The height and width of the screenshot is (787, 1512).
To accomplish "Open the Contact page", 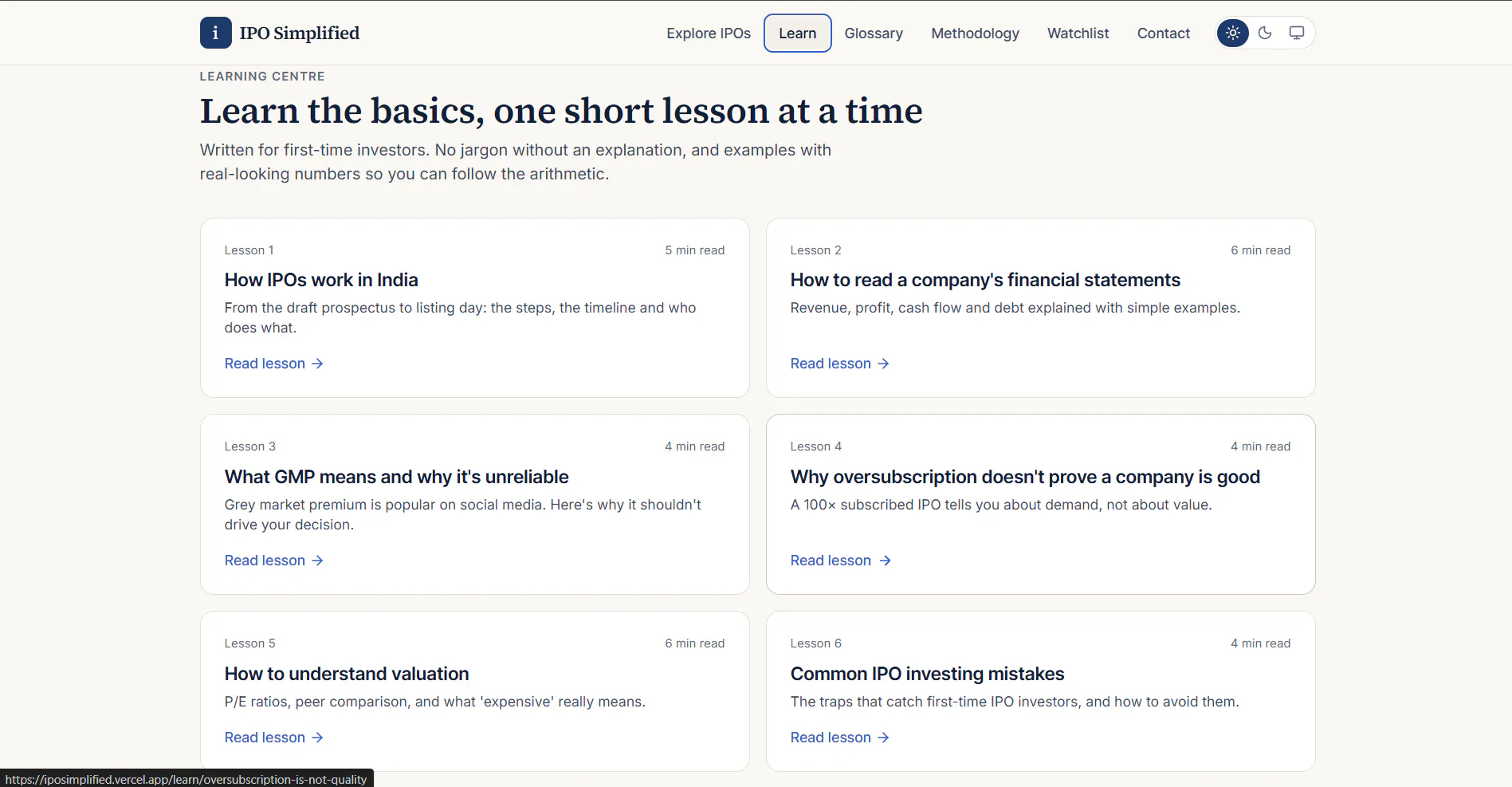I will click(1164, 33).
